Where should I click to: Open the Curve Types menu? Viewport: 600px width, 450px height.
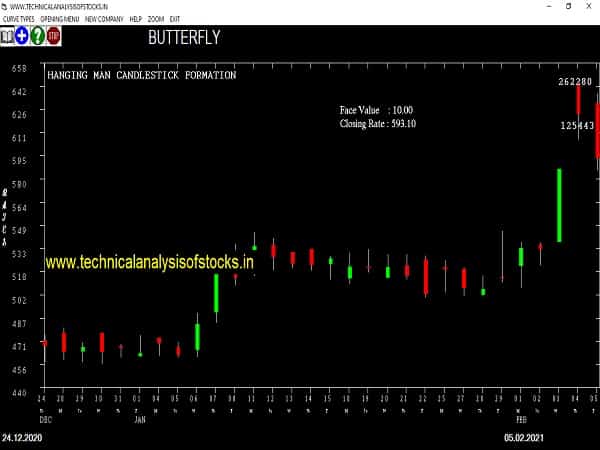coord(18,19)
